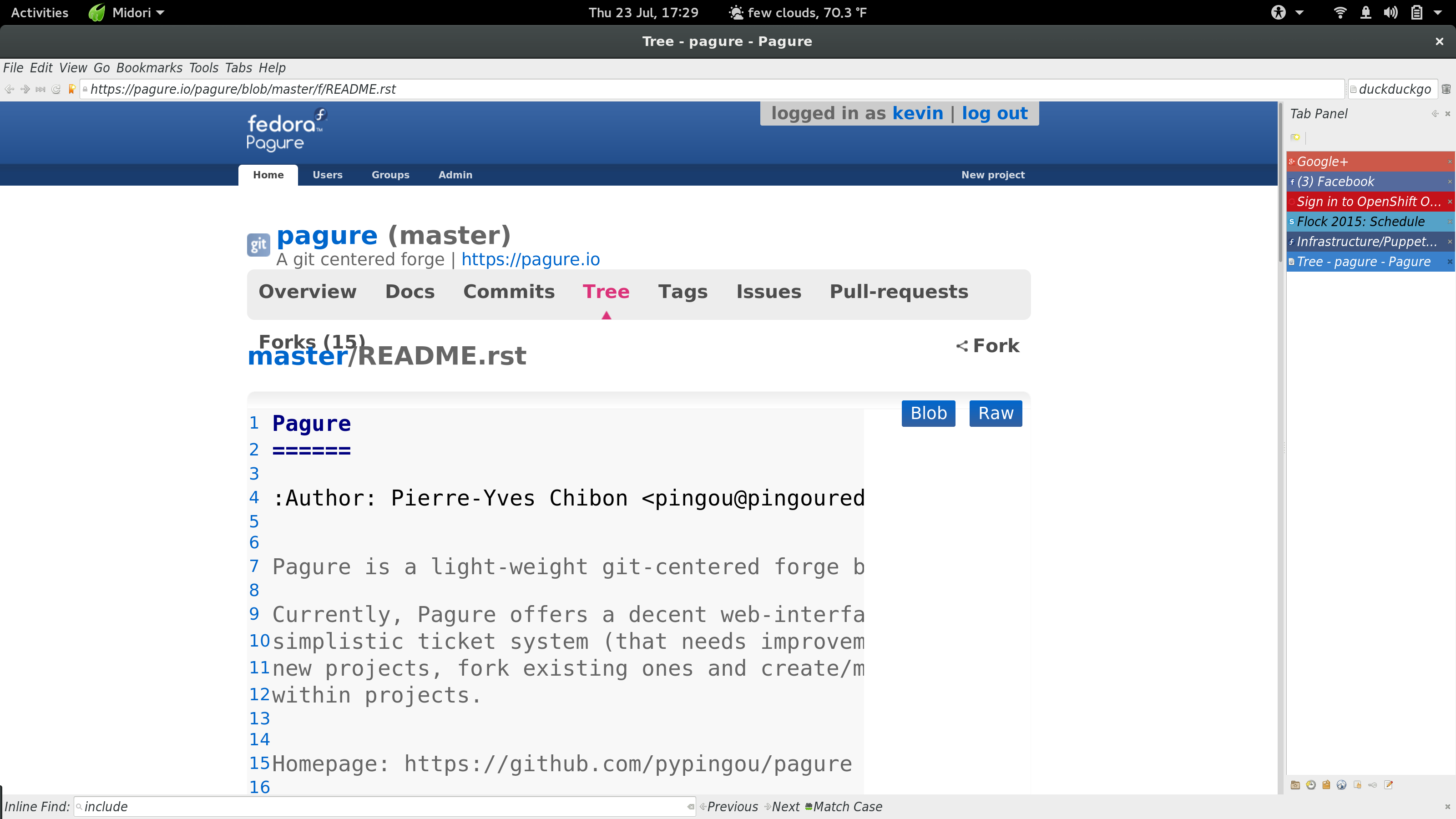This screenshot has height=819, width=1456.
Task: Switch to the Commits project tab
Action: pyautogui.click(x=509, y=292)
